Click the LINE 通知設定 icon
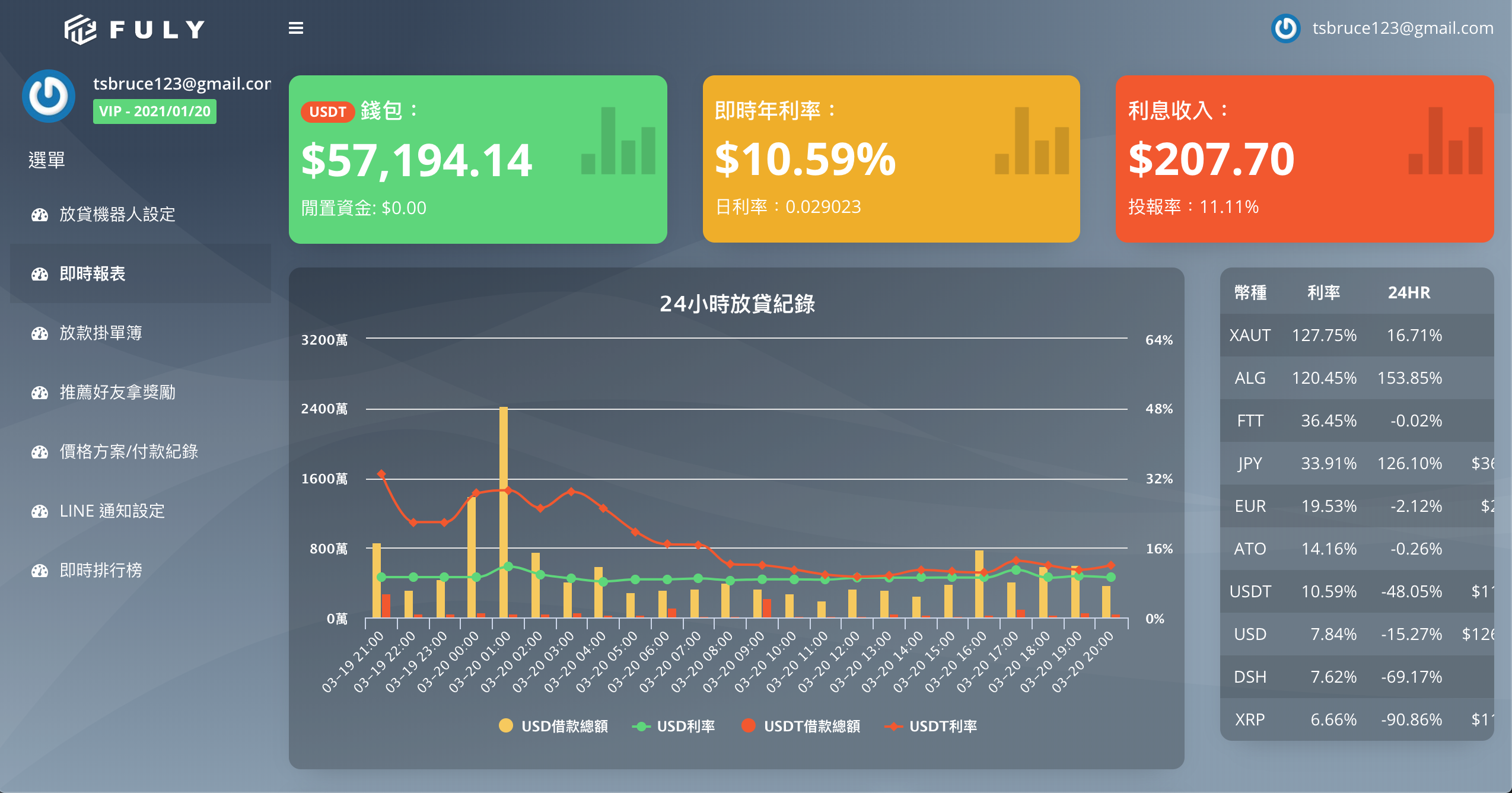This screenshot has width=1512, height=793. [39, 511]
